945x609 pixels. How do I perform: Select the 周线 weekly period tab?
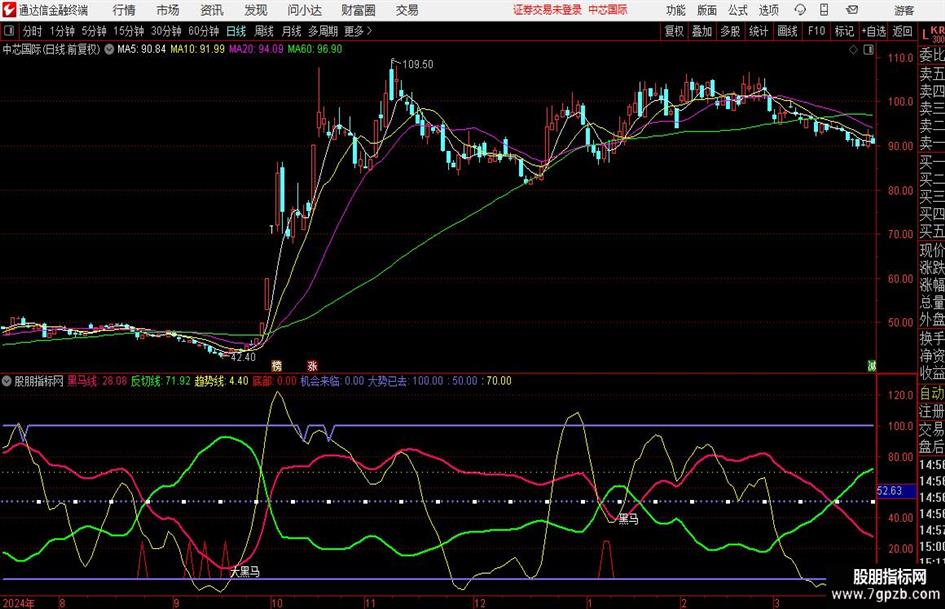click(x=264, y=31)
